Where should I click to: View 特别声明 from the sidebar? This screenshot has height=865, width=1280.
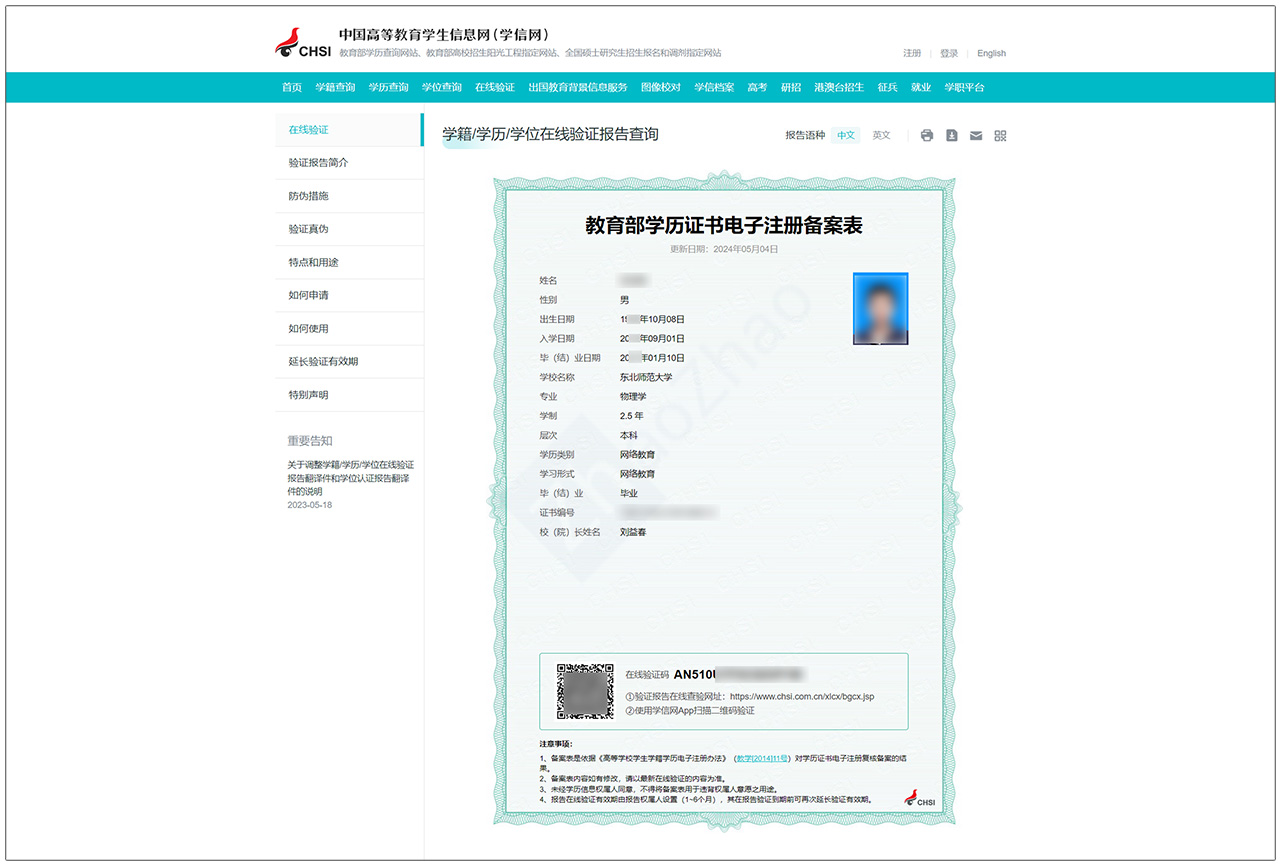308,394
